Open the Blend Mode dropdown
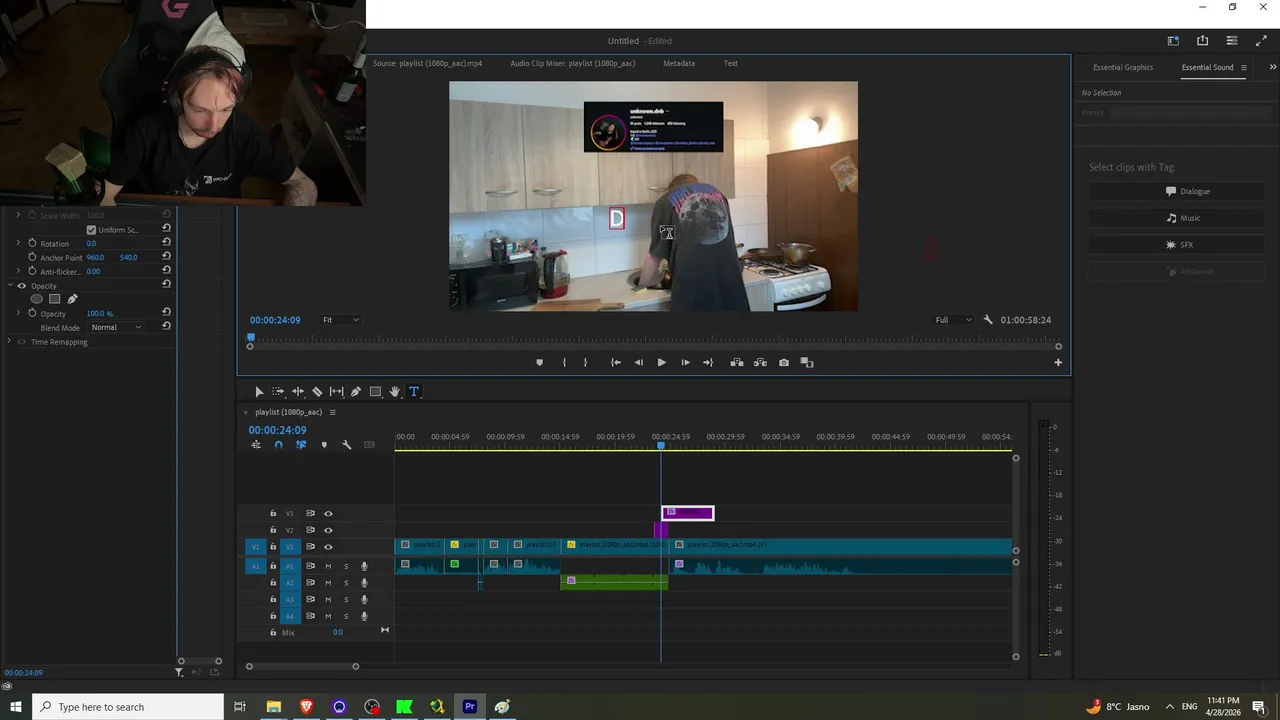This screenshot has height=720, width=1280. [116, 328]
